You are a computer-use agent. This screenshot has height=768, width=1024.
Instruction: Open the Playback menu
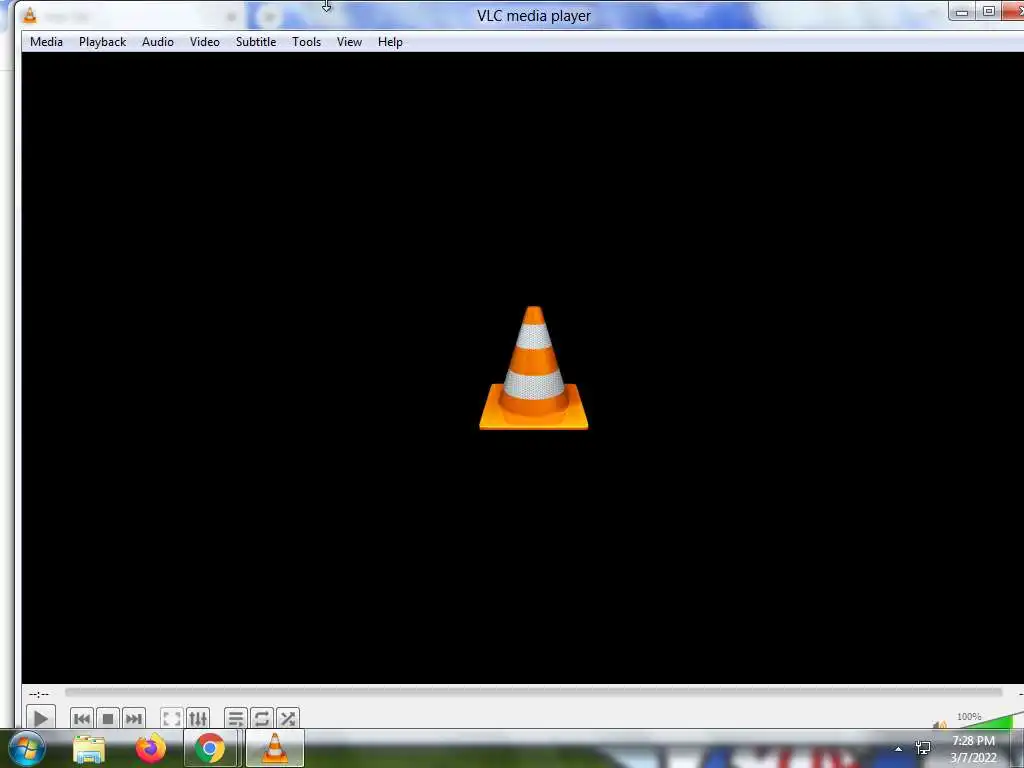pos(103,42)
